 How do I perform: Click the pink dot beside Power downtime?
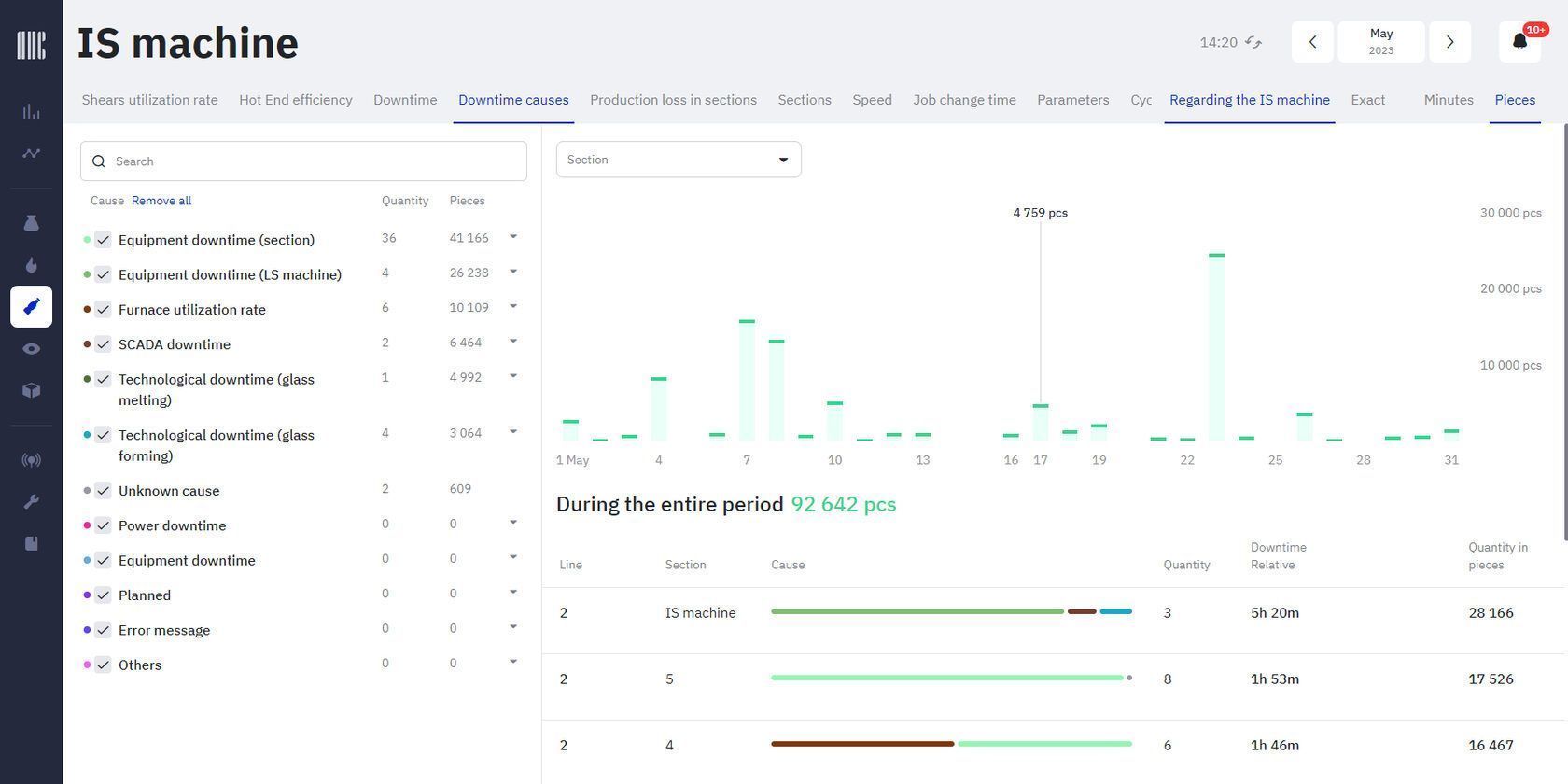[x=87, y=525]
